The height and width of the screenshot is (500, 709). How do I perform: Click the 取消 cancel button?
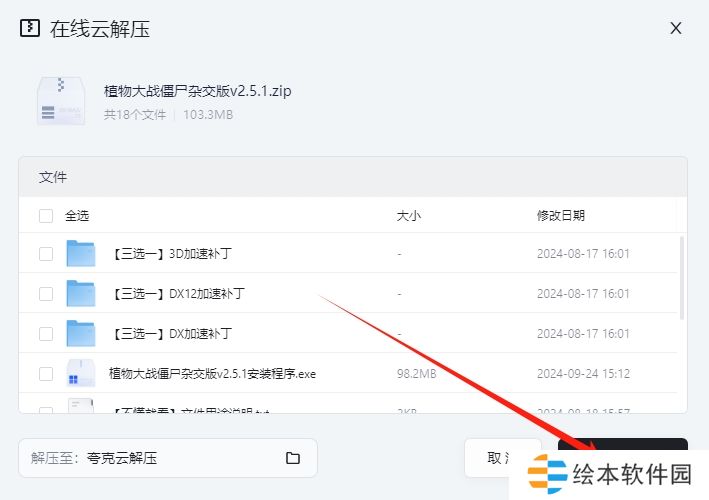(x=502, y=458)
